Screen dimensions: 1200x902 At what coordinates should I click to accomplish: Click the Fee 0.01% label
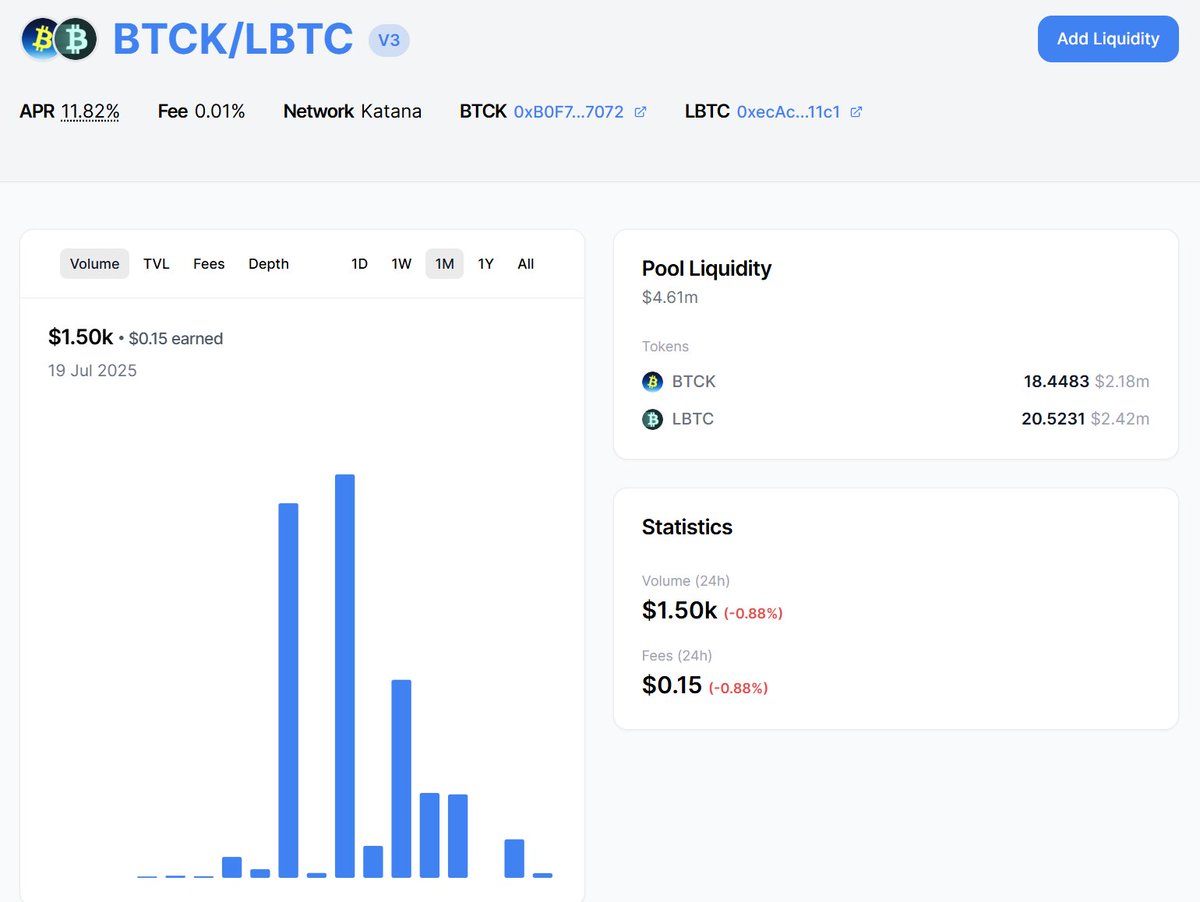coord(201,111)
